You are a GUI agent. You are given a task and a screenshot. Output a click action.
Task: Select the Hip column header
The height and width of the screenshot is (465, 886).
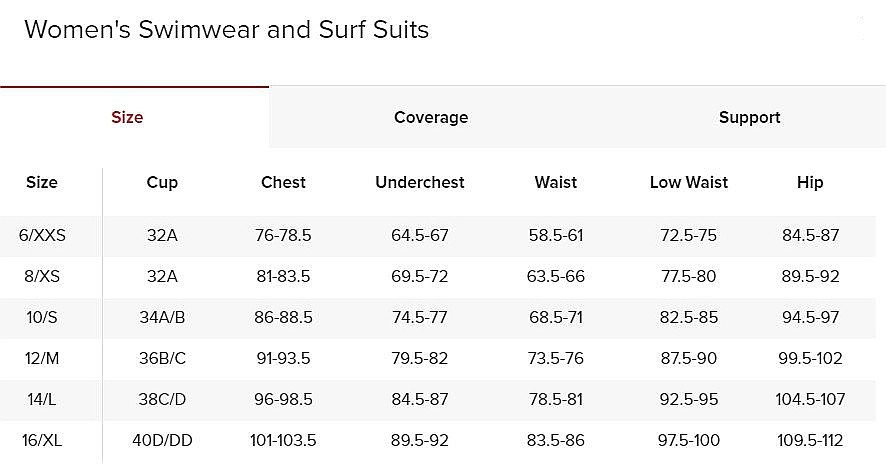[810, 182]
